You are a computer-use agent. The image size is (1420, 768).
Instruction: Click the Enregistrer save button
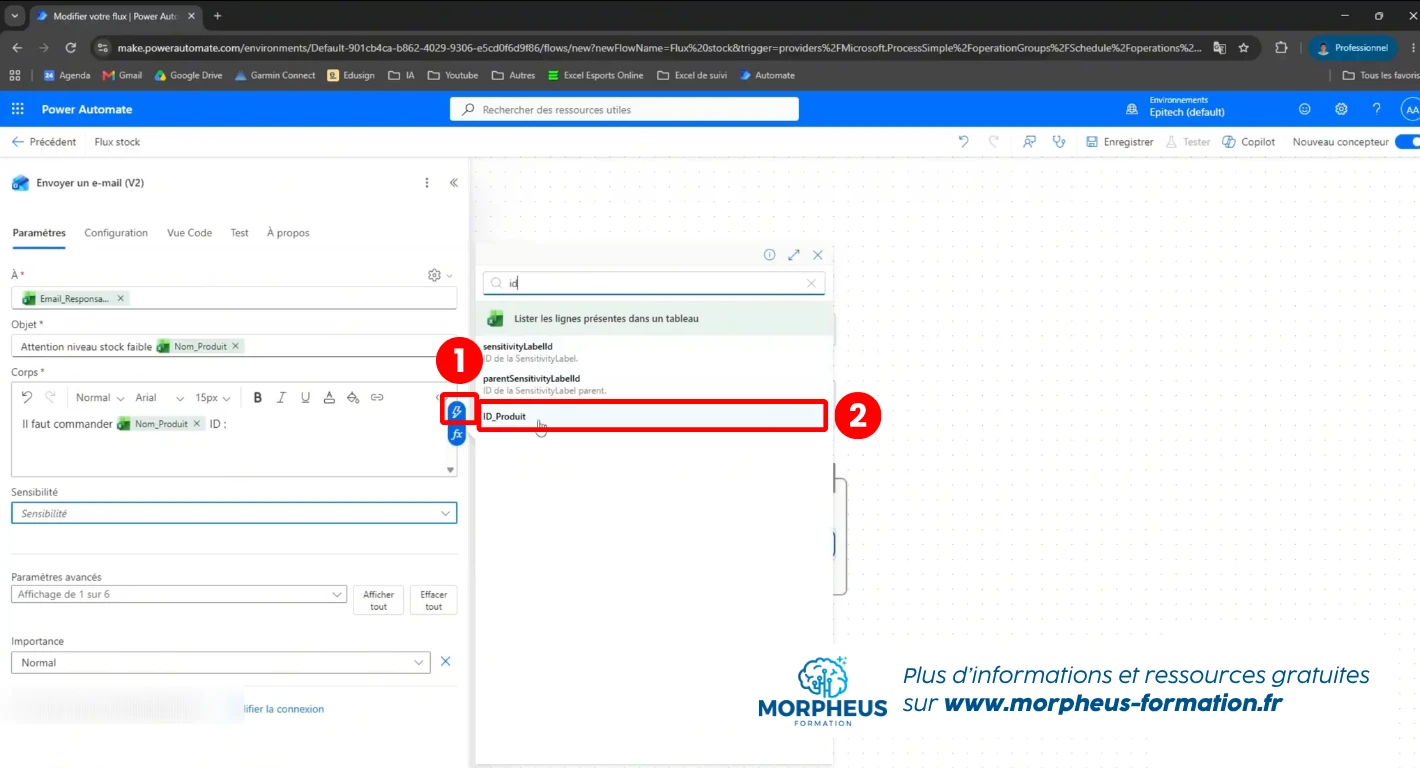pyautogui.click(x=1120, y=142)
